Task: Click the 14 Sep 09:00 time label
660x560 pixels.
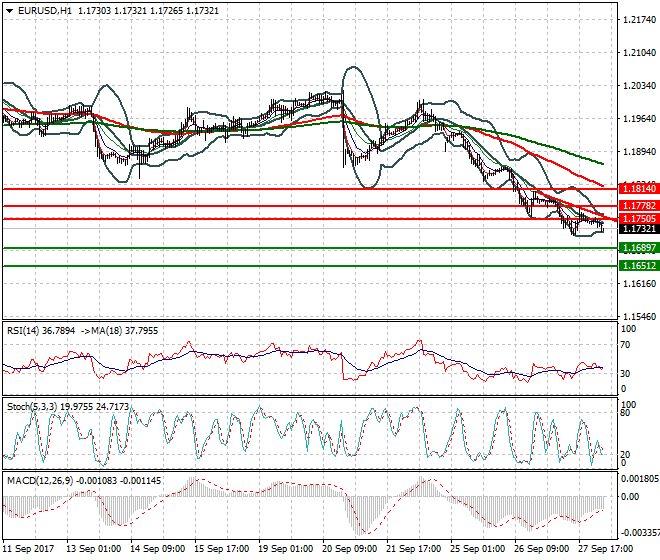Action: pos(157,549)
